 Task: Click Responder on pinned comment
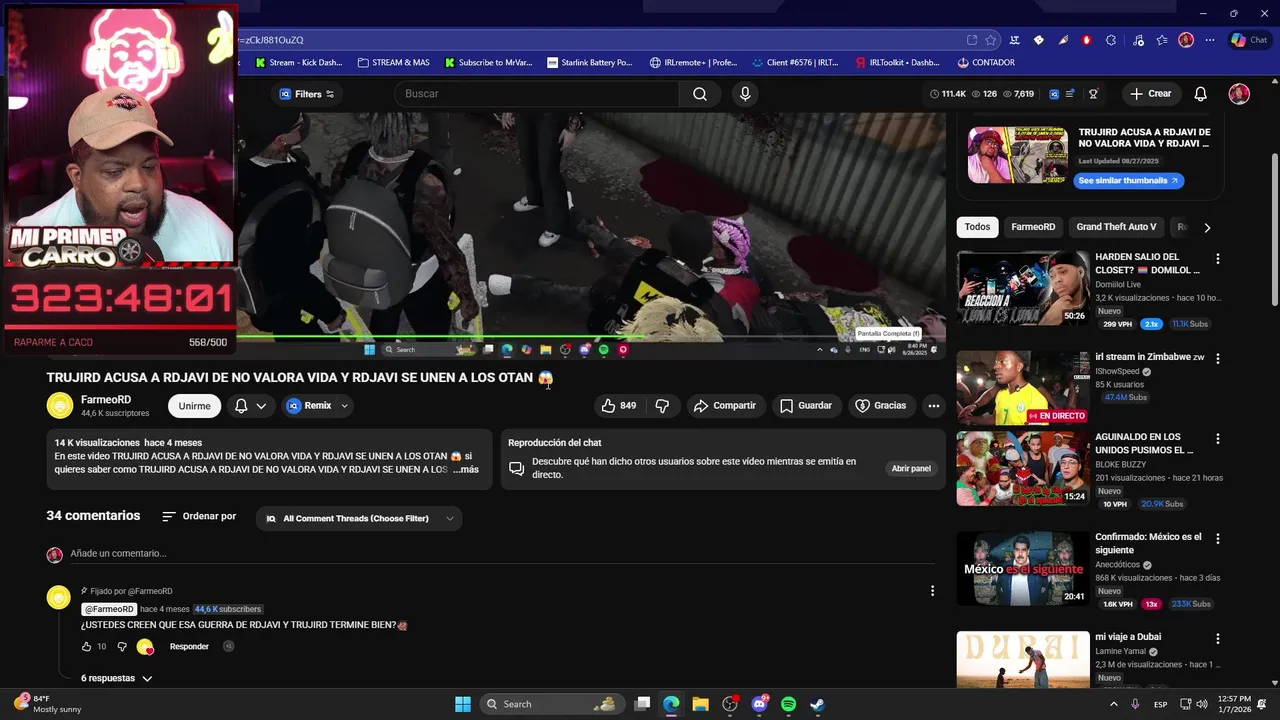[189, 647]
